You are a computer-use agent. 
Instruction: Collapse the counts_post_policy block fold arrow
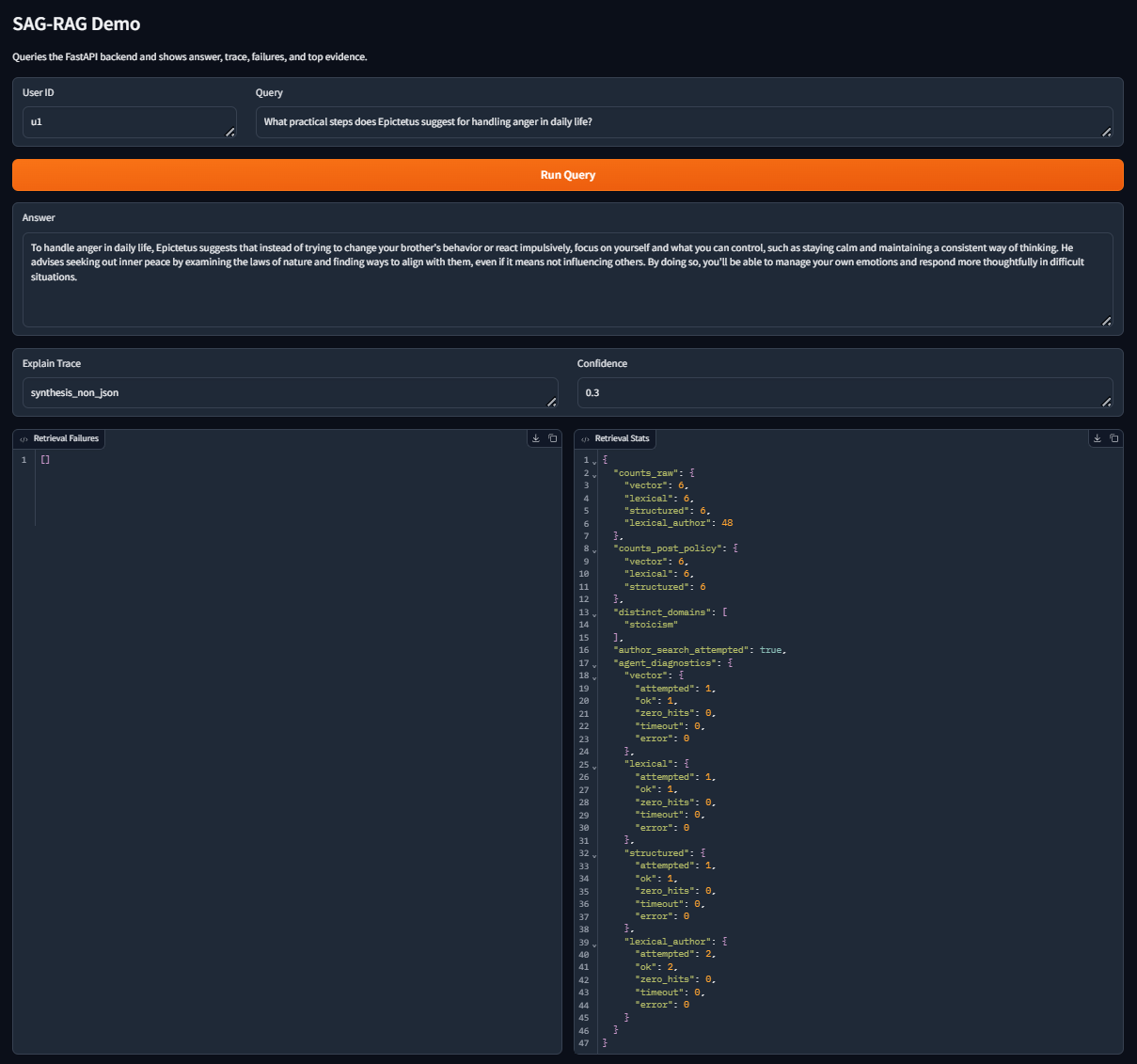594,550
